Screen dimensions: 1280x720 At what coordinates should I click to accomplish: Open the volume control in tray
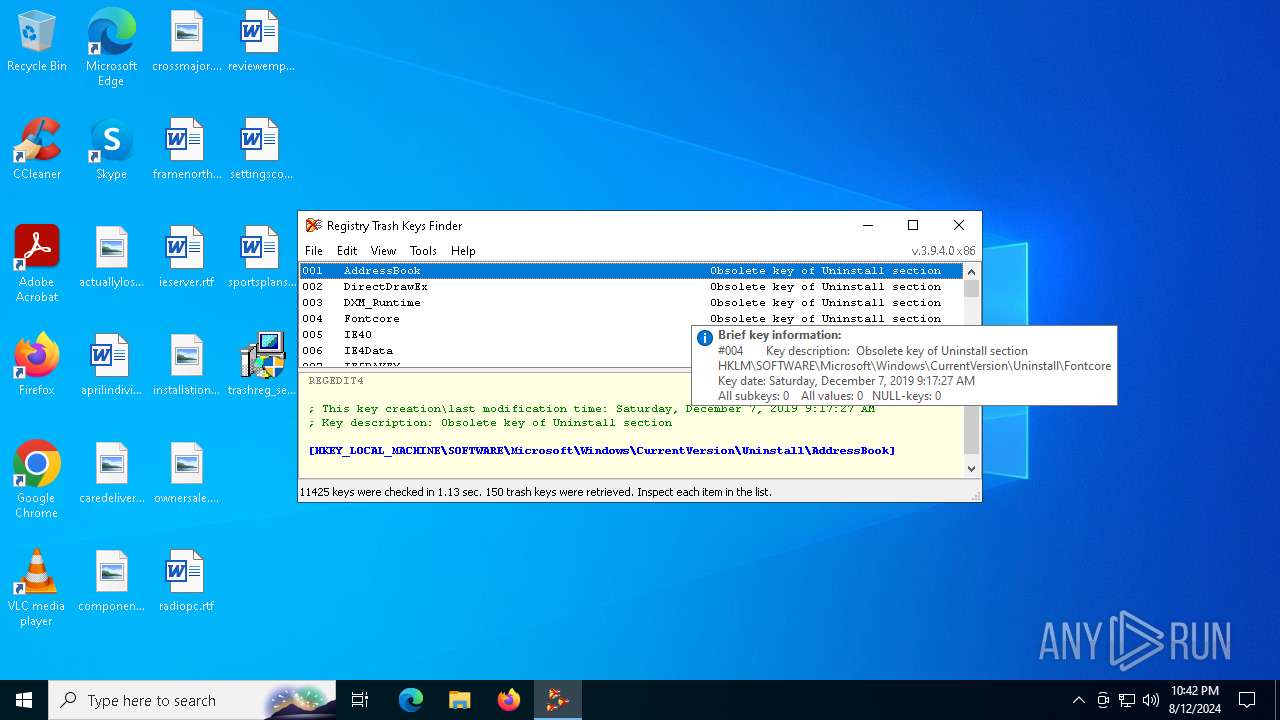point(1151,700)
